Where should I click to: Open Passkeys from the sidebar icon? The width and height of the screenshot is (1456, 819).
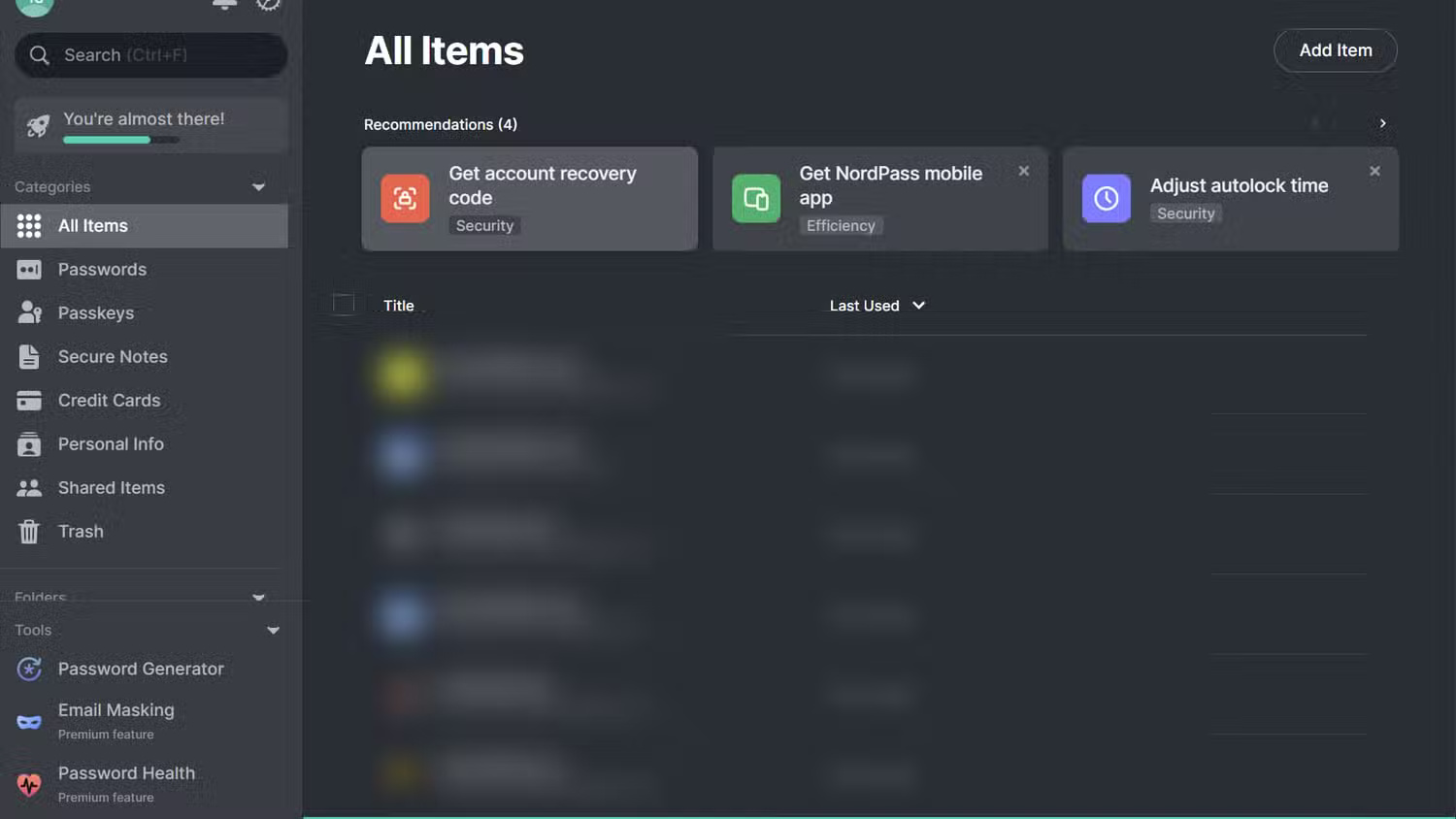click(29, 312)
